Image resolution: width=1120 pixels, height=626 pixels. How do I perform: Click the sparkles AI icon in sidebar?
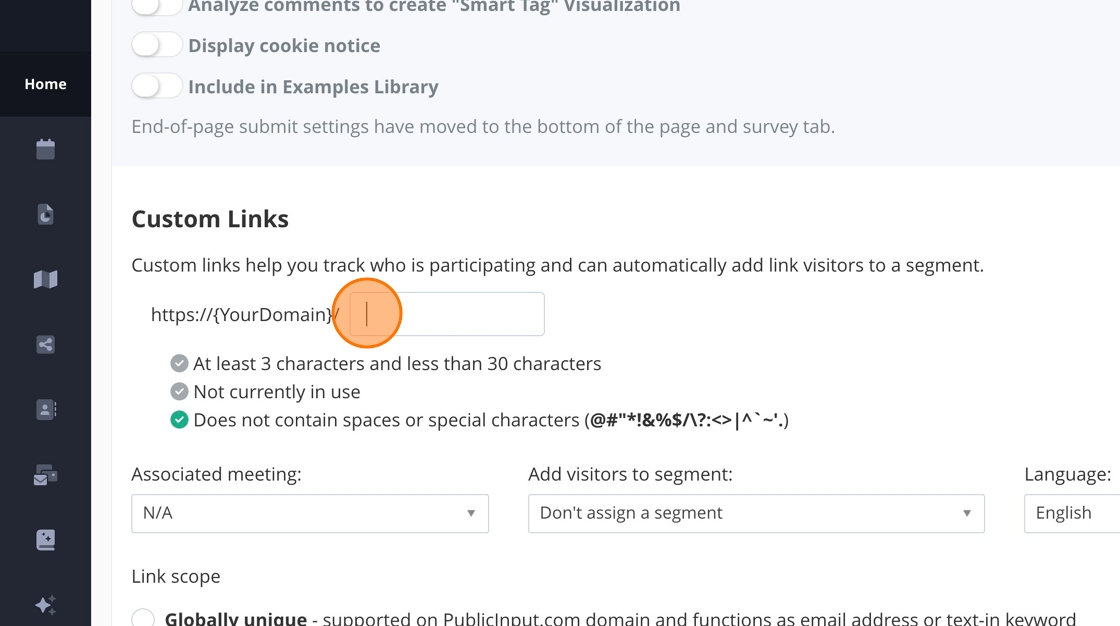(45, 605)
